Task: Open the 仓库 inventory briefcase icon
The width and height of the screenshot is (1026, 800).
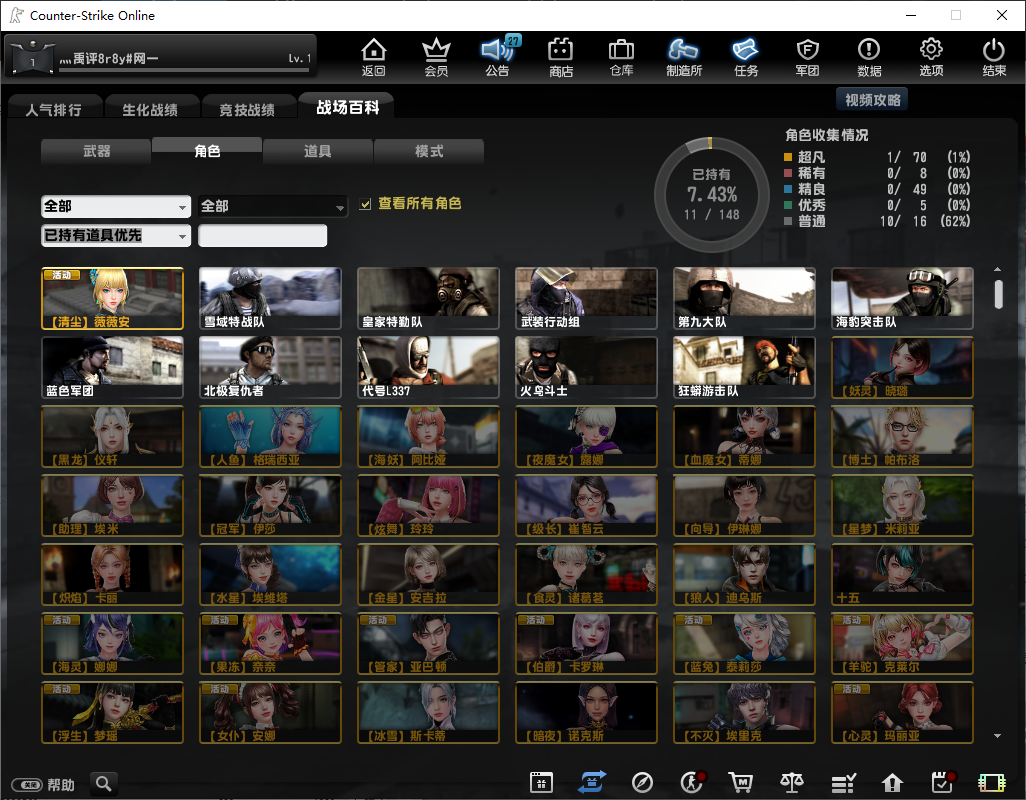Action: coord(622,57)
